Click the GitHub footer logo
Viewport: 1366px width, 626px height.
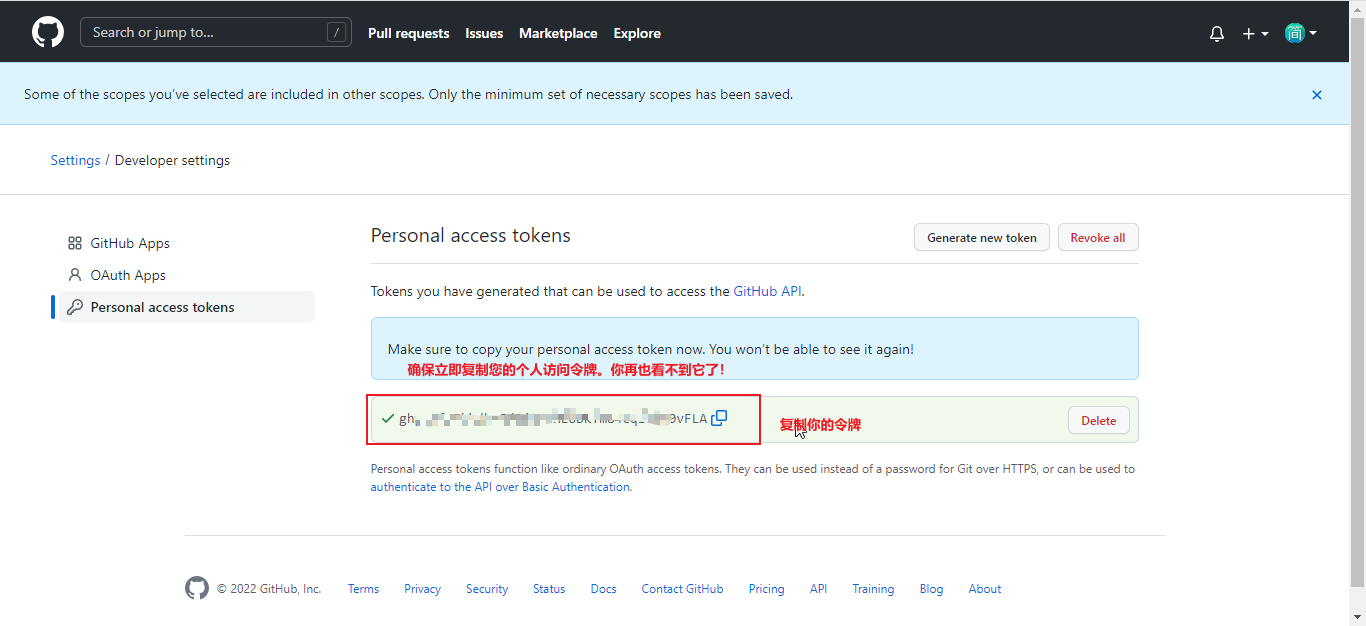point(197,588)
